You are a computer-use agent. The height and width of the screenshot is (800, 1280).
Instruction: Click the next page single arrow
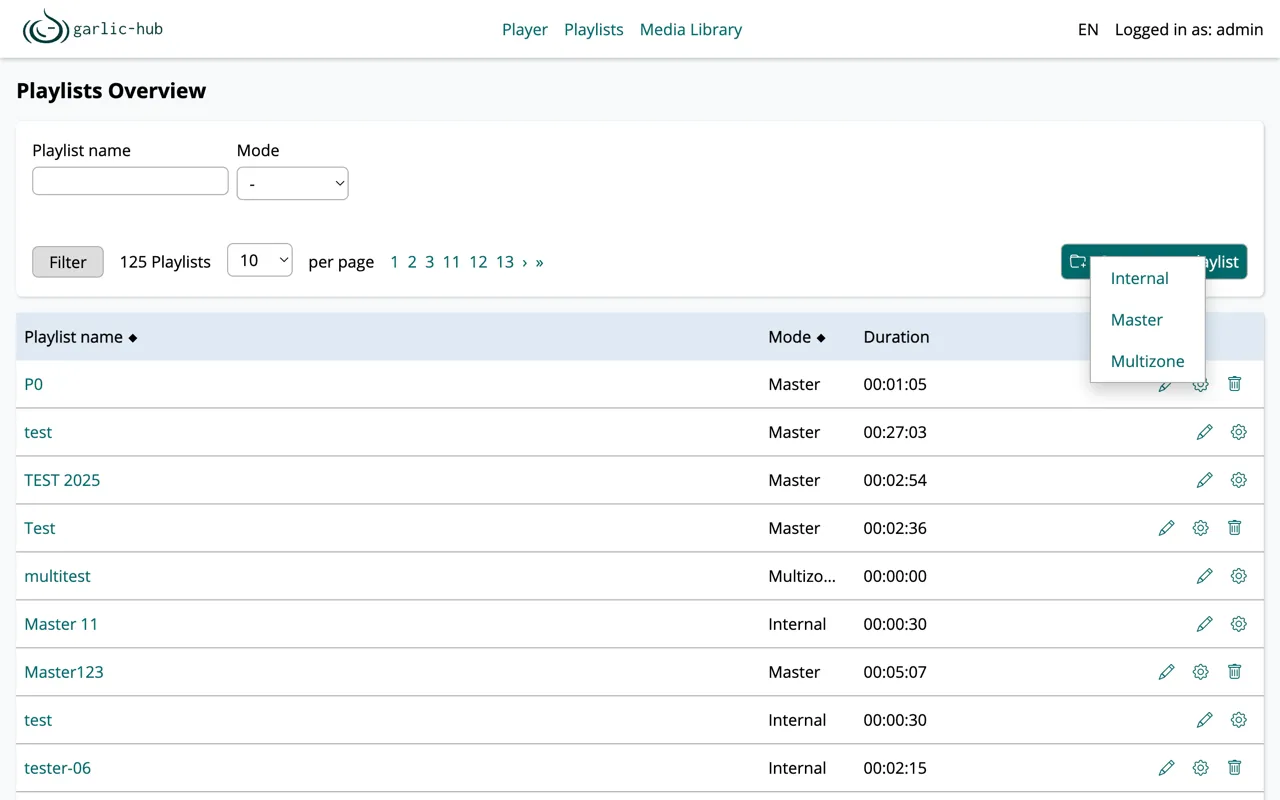(525, 262)
